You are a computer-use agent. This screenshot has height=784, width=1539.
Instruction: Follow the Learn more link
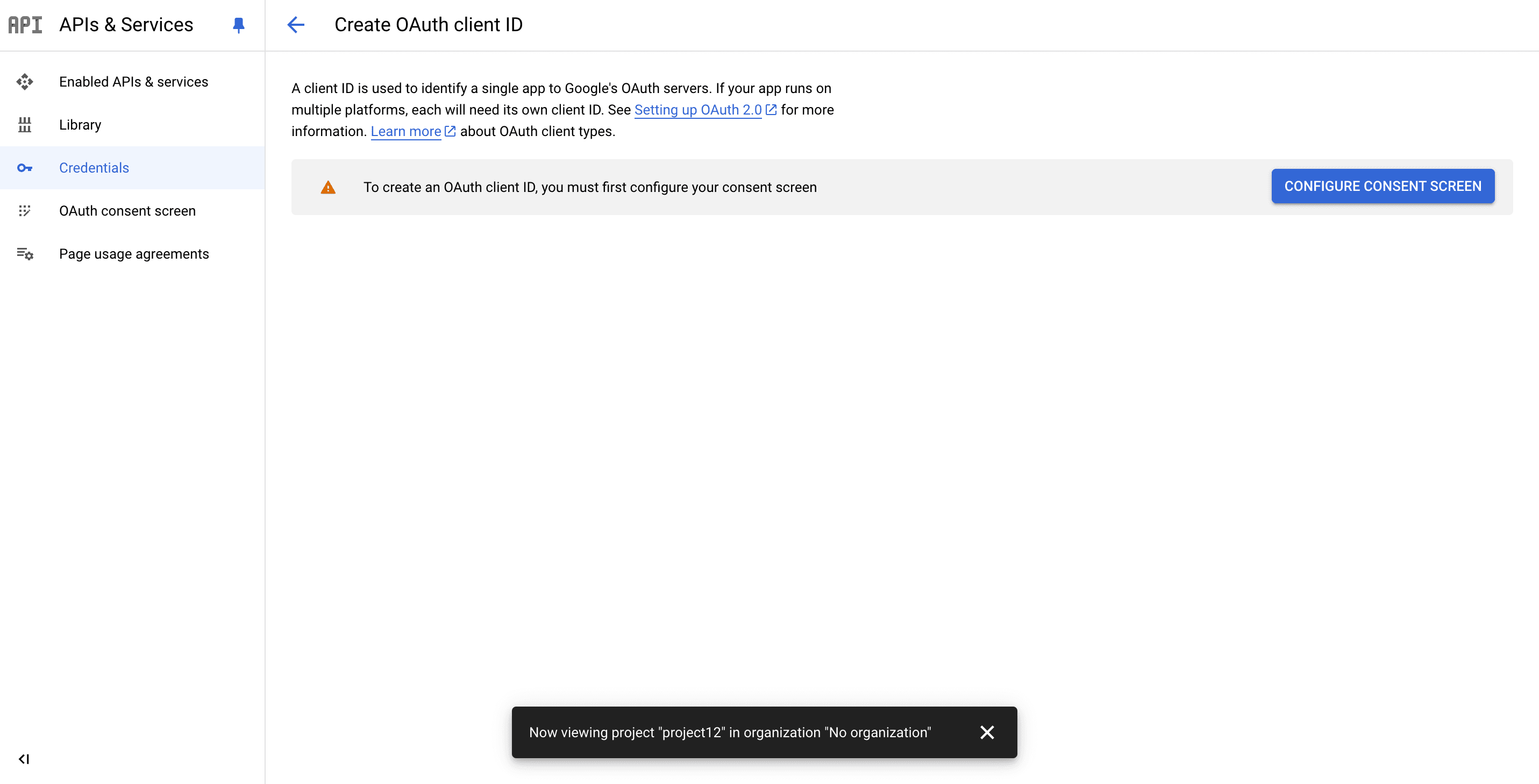click(405, 131)
